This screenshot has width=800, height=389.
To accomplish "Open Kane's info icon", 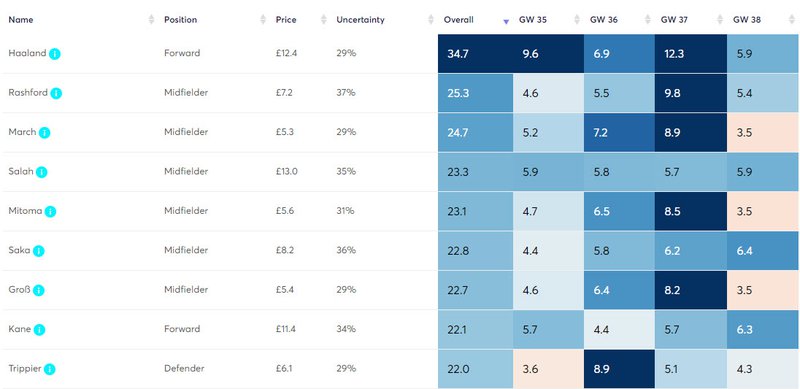I will pos(39,330).
